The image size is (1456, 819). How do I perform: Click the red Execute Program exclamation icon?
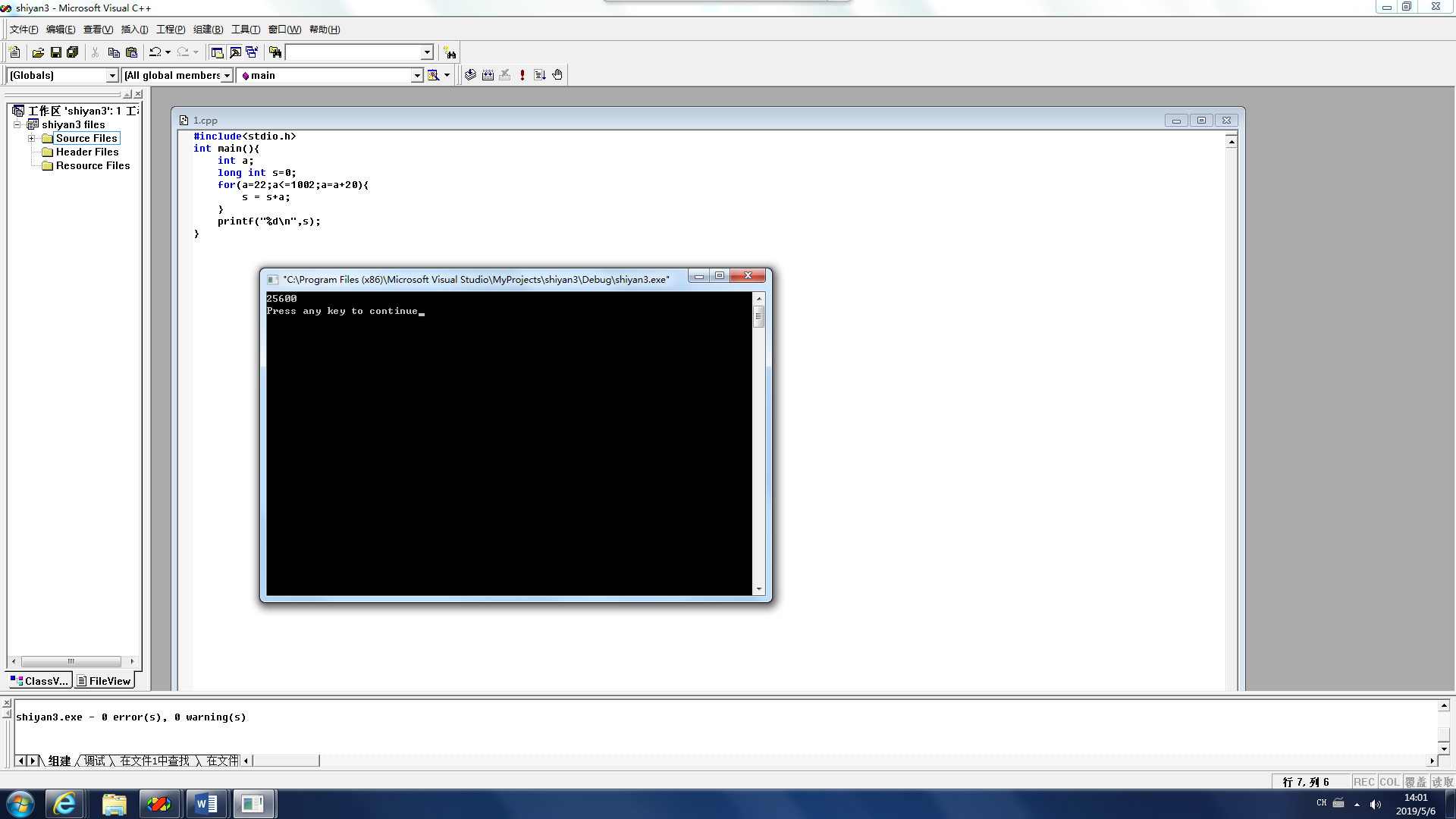click(x=522, y=74)
